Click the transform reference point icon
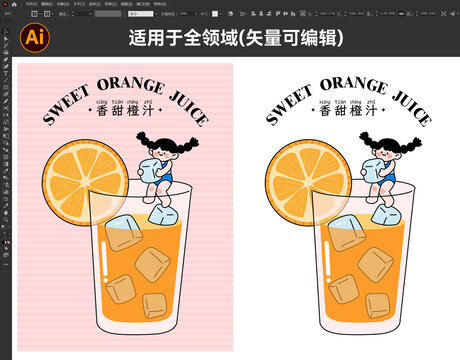460x360 pixels. (303, 14)
